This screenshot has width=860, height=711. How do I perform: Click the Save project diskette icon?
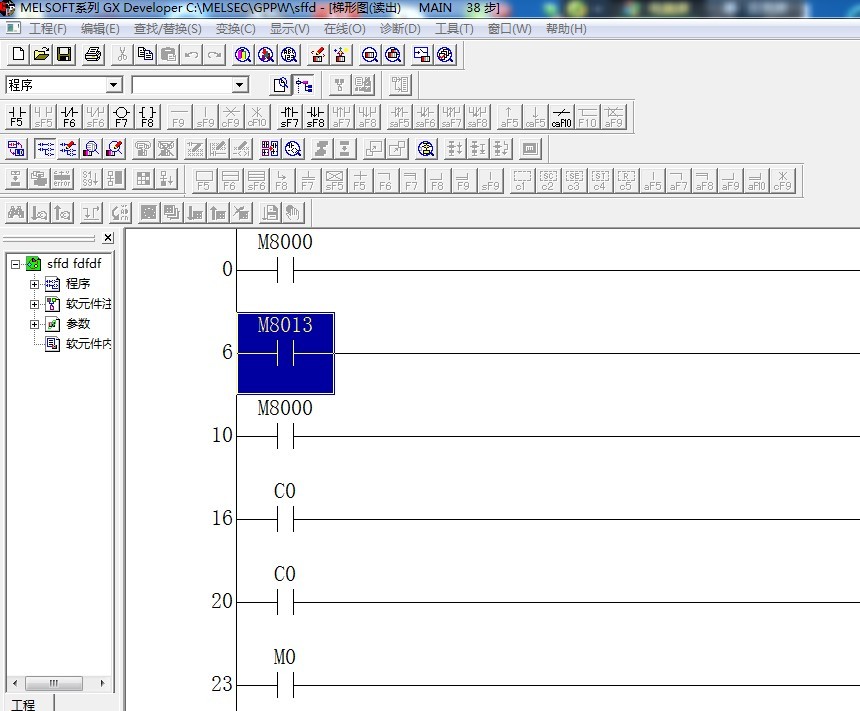pos(63,55)
